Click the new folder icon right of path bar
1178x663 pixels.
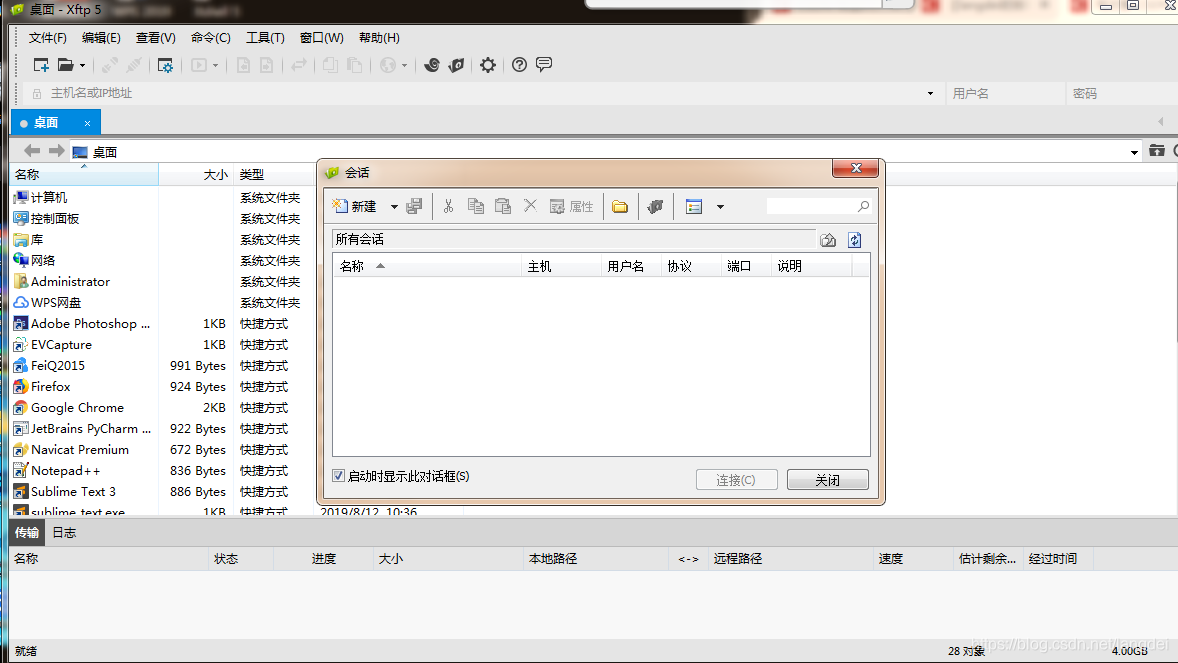(1157, 151)
